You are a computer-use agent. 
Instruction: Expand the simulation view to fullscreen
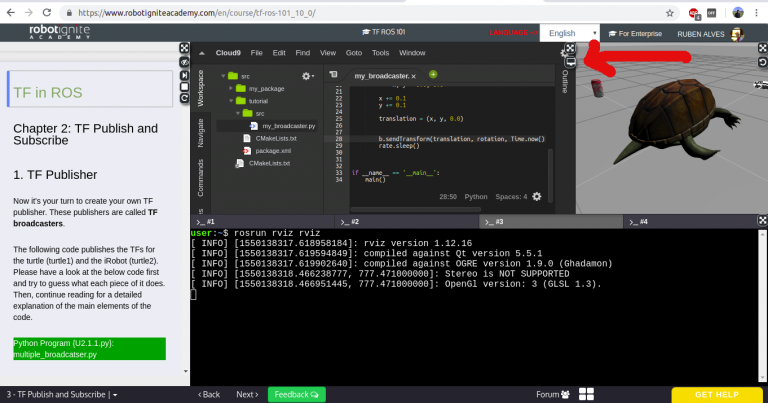763,48
